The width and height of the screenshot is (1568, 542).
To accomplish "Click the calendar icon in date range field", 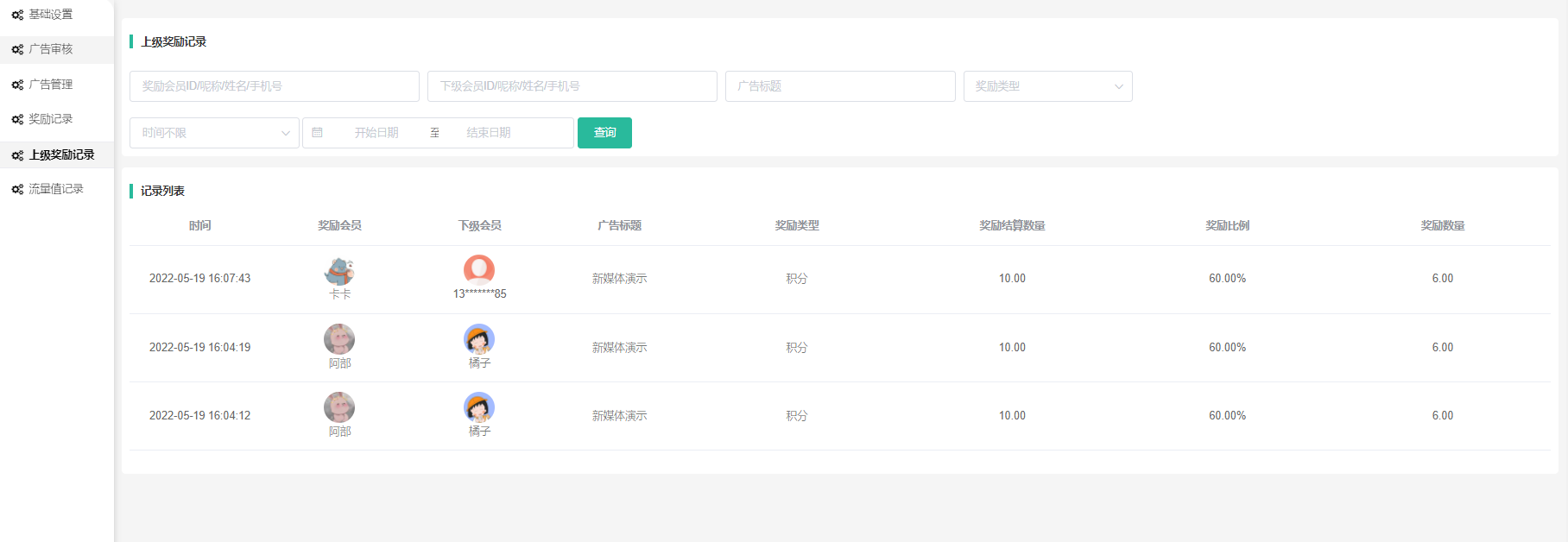I will [x=317, y=133].
